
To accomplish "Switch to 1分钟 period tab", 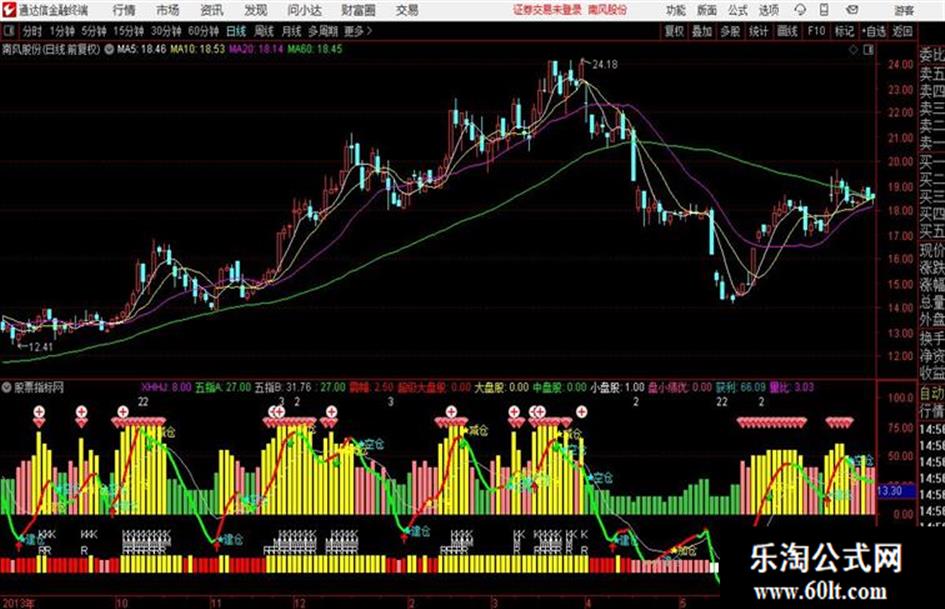I will click(x=62, y=31).
